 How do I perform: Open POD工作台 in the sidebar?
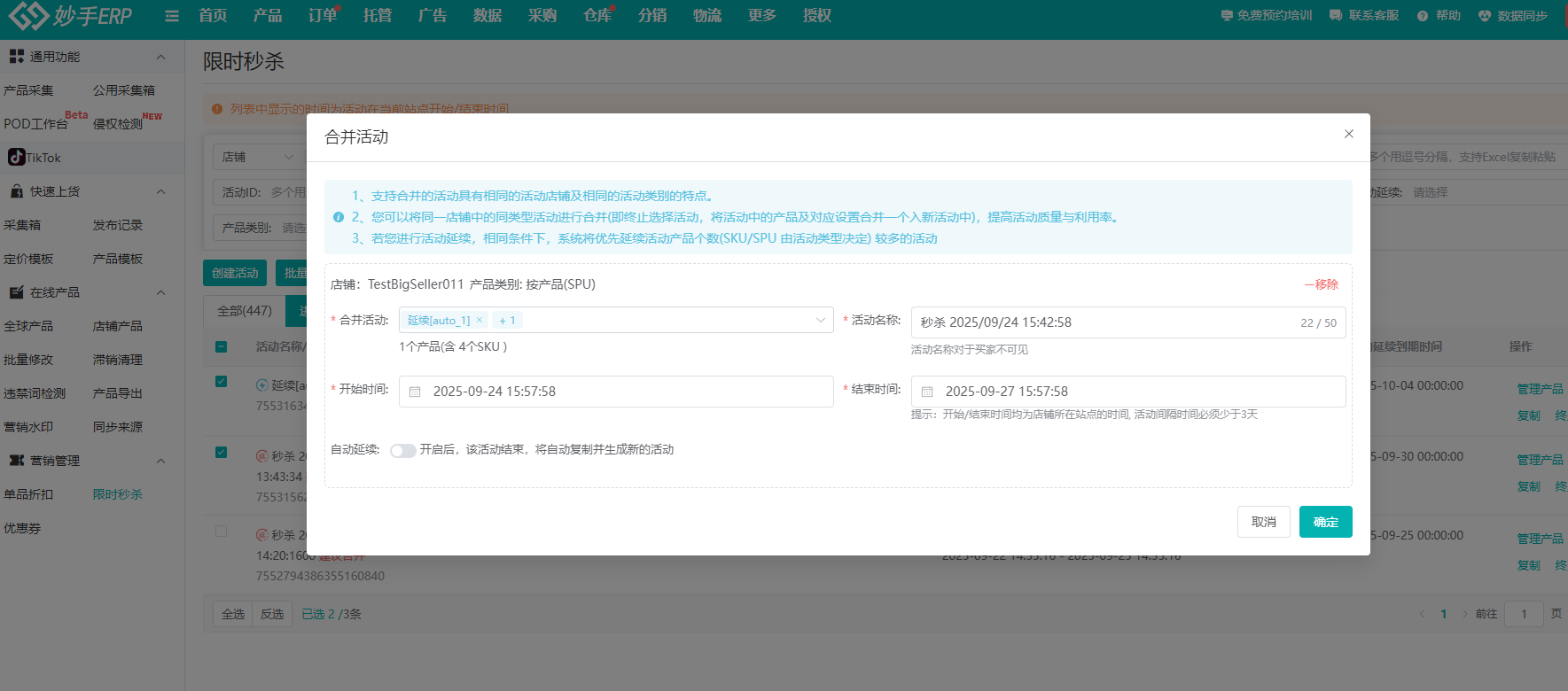(x=35, y=124)
